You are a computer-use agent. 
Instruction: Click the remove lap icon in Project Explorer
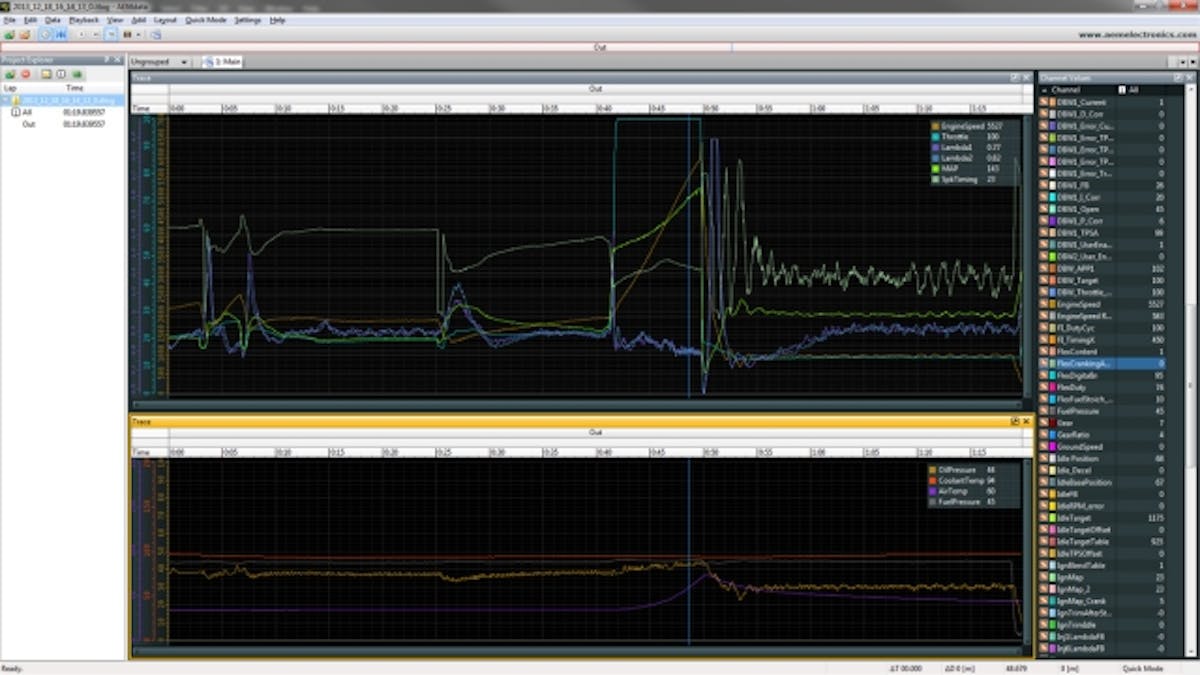tap(24, 76)
